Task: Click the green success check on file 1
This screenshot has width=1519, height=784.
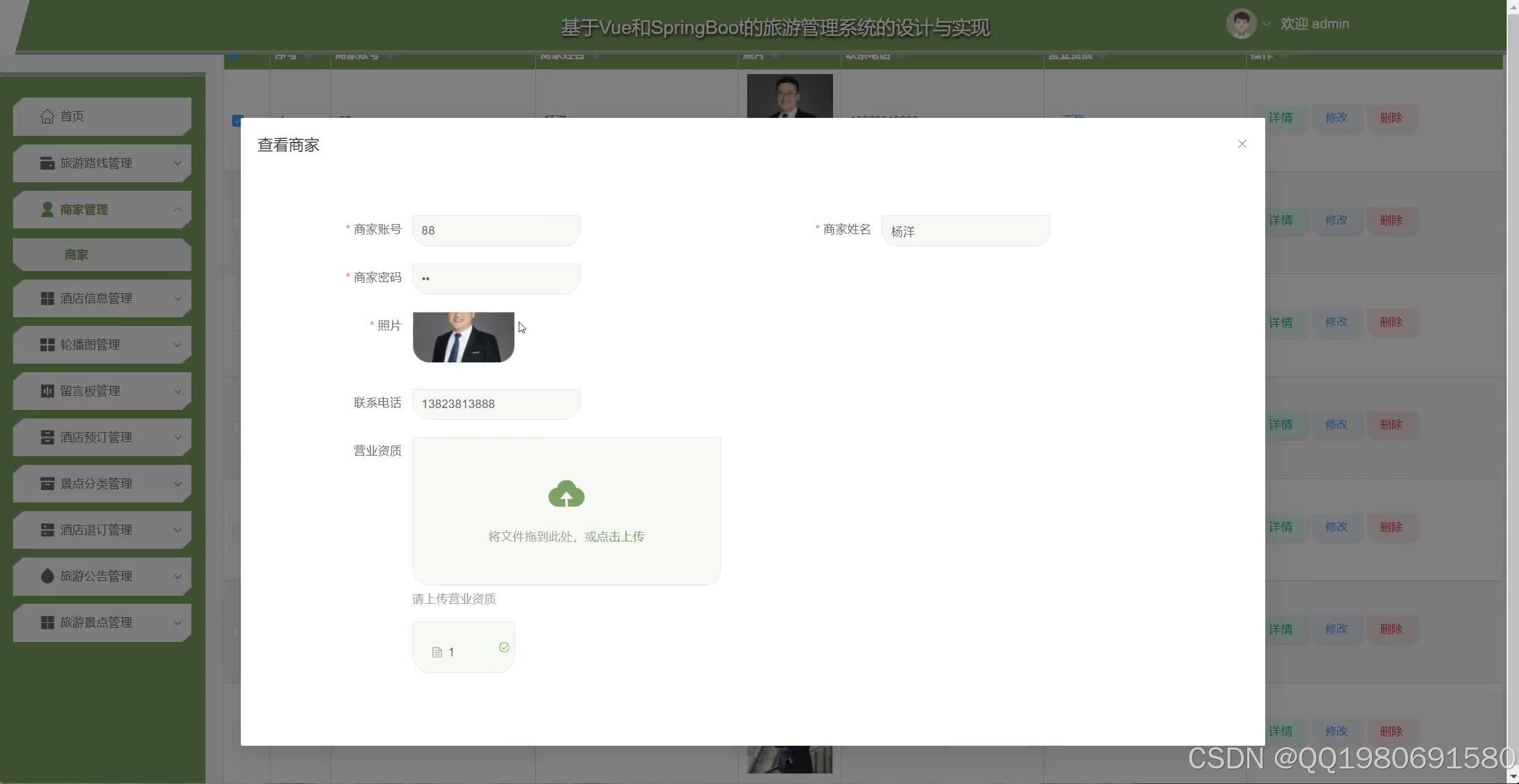Action: click(x=504, y=647)
